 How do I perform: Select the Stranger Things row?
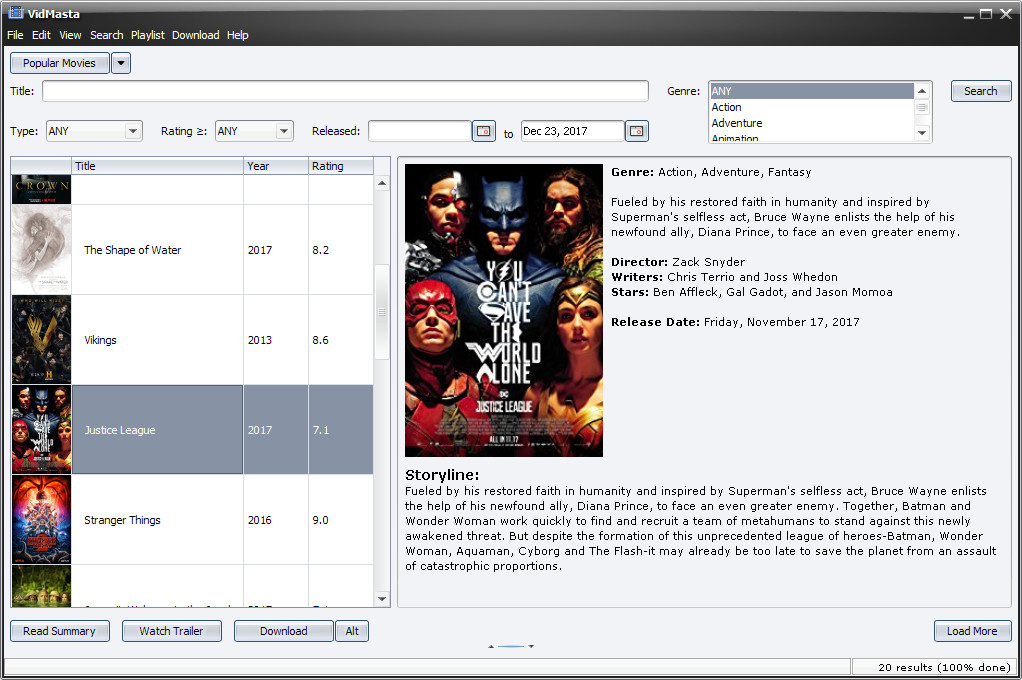192,520
